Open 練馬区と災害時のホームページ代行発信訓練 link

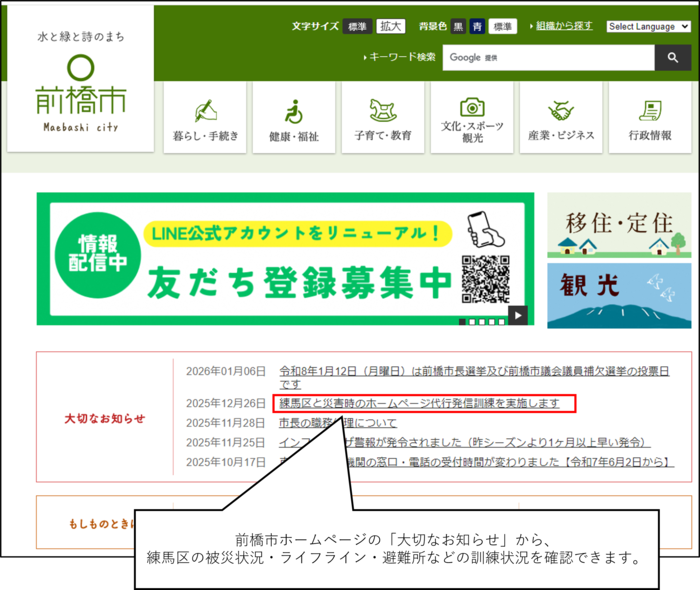click(x=420, y=403)
